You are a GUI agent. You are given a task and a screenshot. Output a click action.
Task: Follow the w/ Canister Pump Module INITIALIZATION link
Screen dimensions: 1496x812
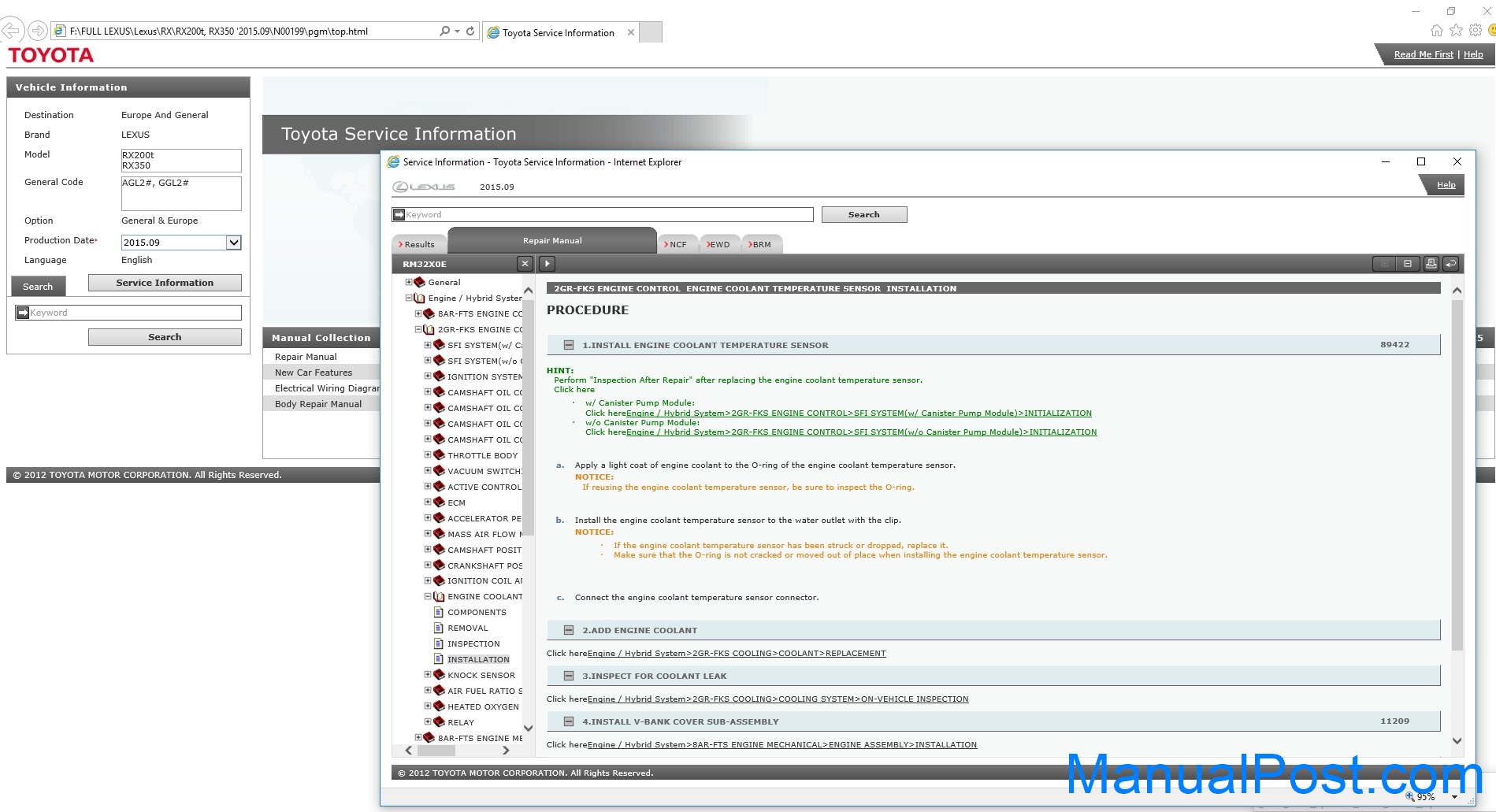[x=859, y=413]
